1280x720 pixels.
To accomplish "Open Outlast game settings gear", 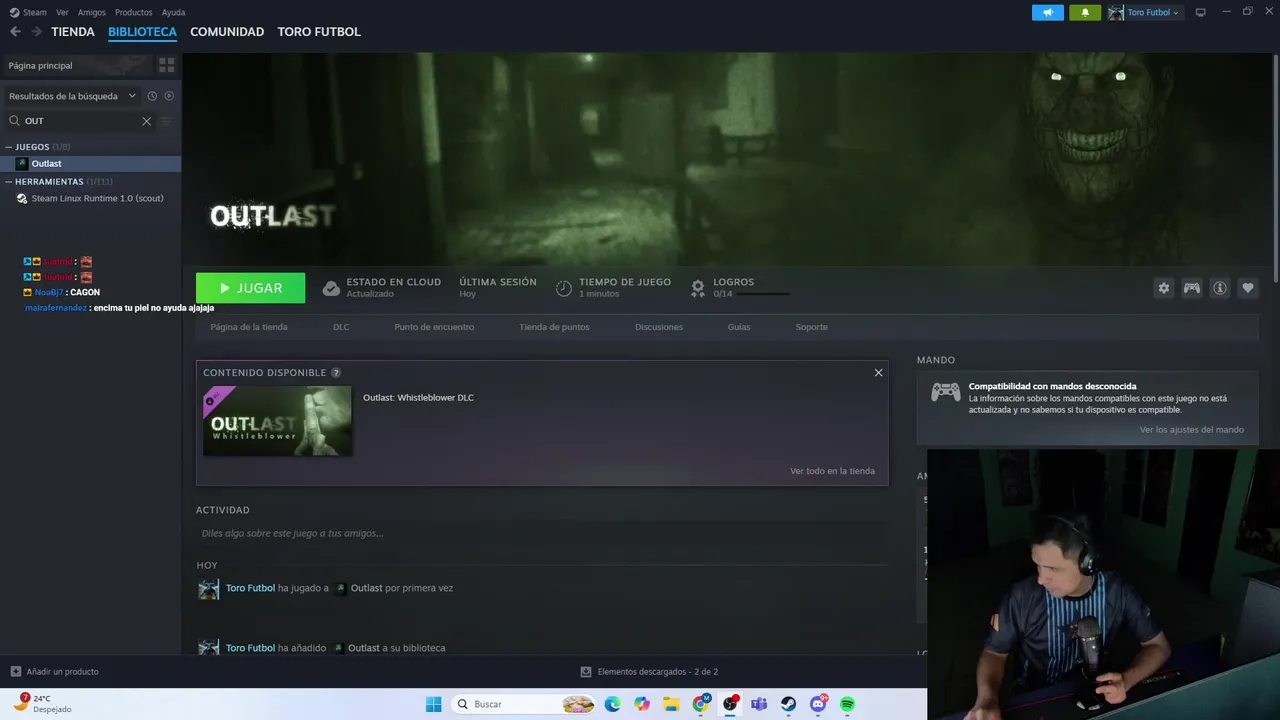I will [x=1164, y=288].
